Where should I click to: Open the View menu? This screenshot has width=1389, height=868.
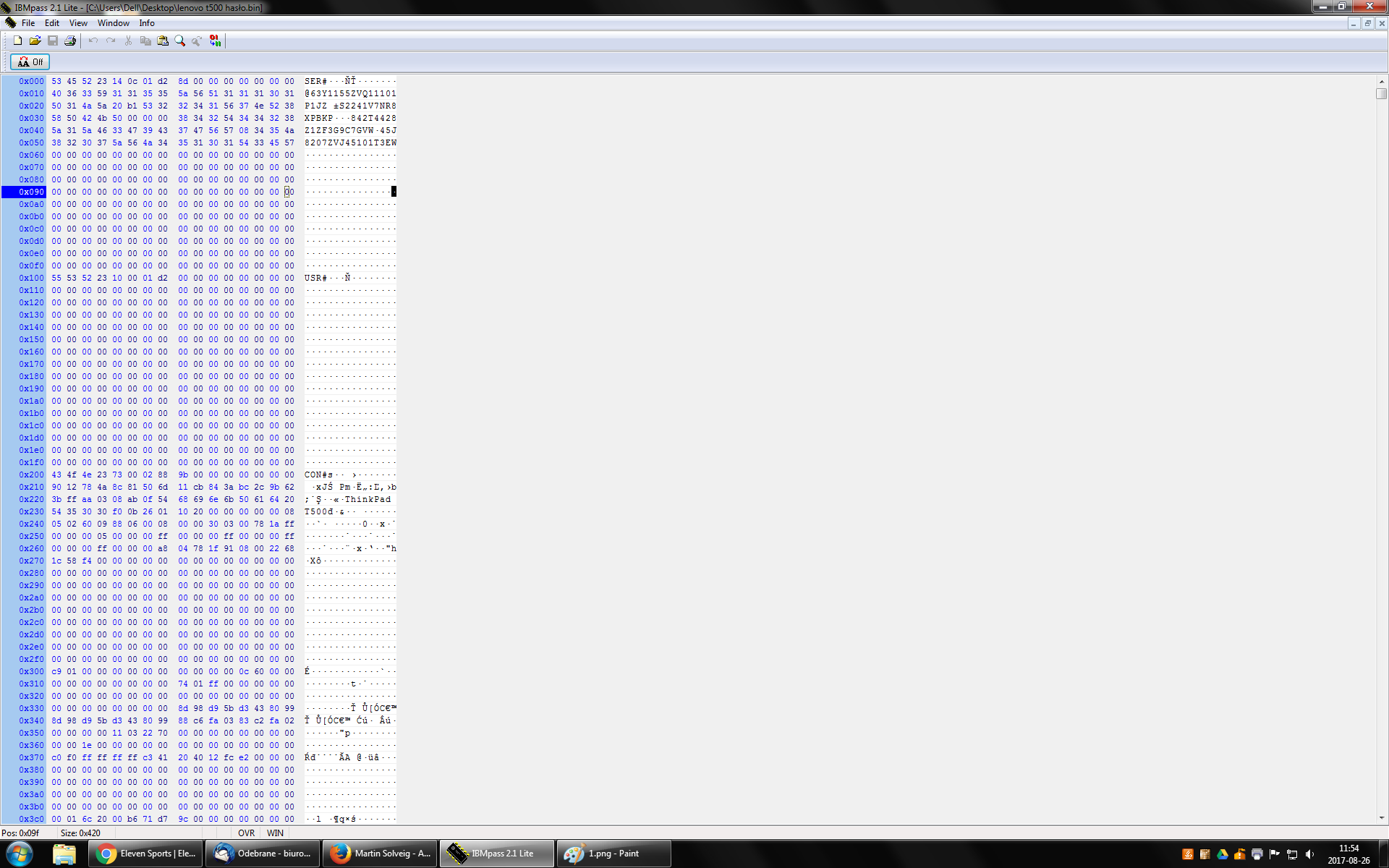point(78,23)
